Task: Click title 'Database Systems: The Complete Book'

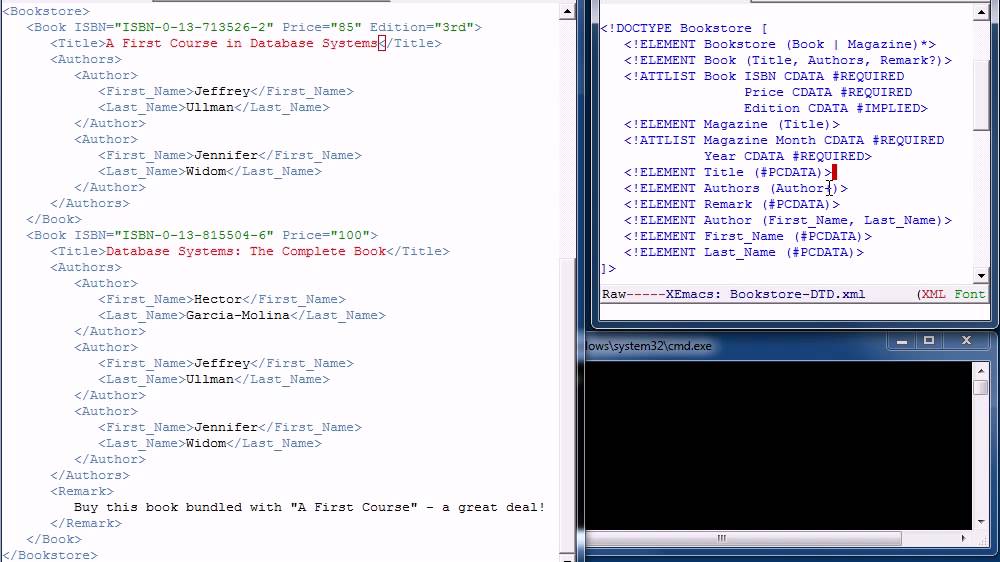Action: point(246,251)
